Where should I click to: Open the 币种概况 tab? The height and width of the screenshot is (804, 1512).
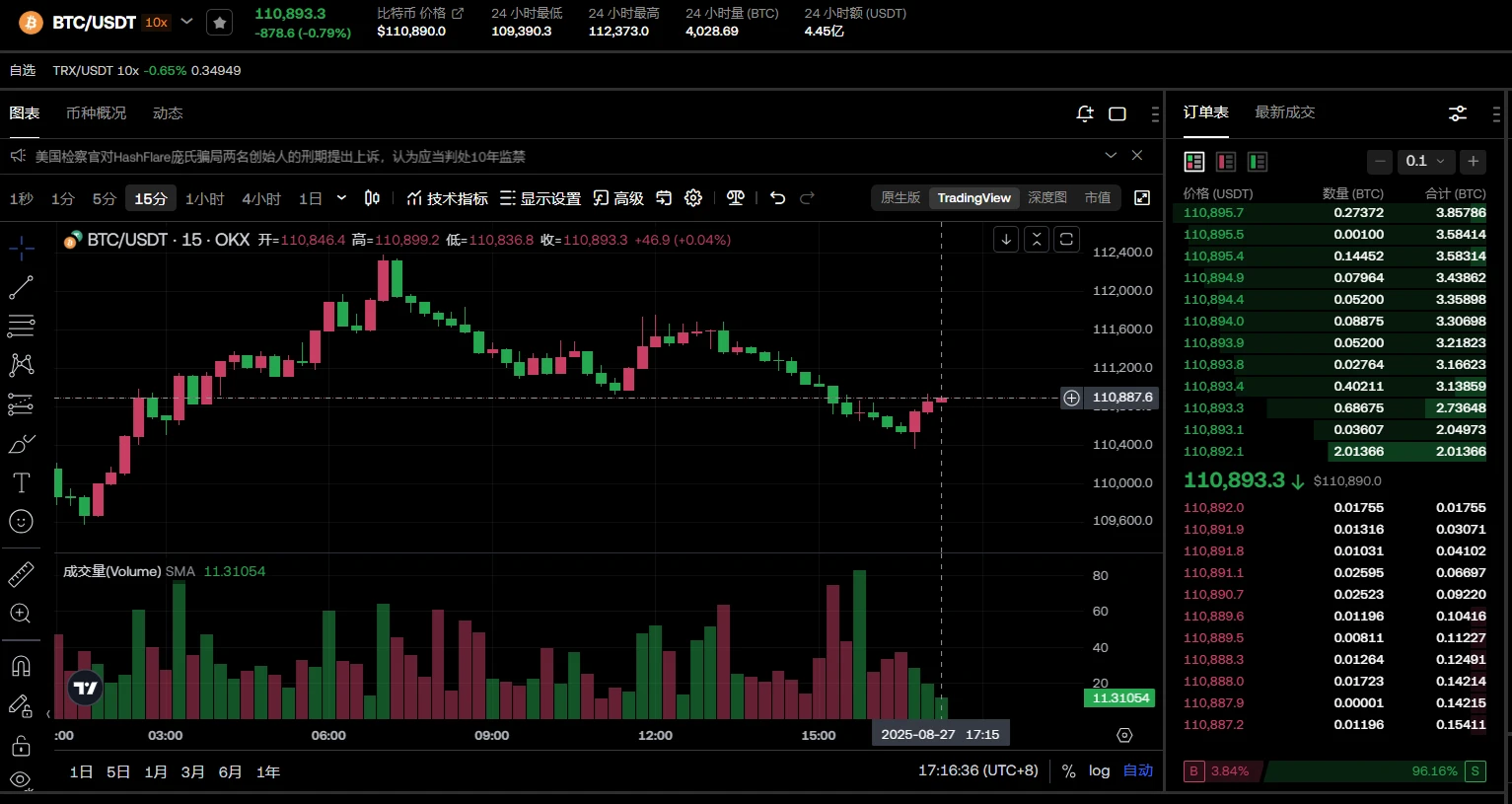tap(96, 113)
